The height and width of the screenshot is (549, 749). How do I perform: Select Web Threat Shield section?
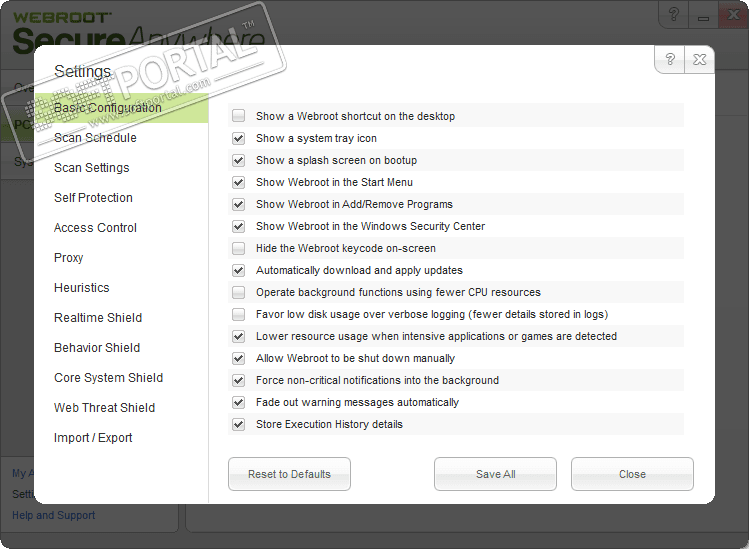[104, 408]
